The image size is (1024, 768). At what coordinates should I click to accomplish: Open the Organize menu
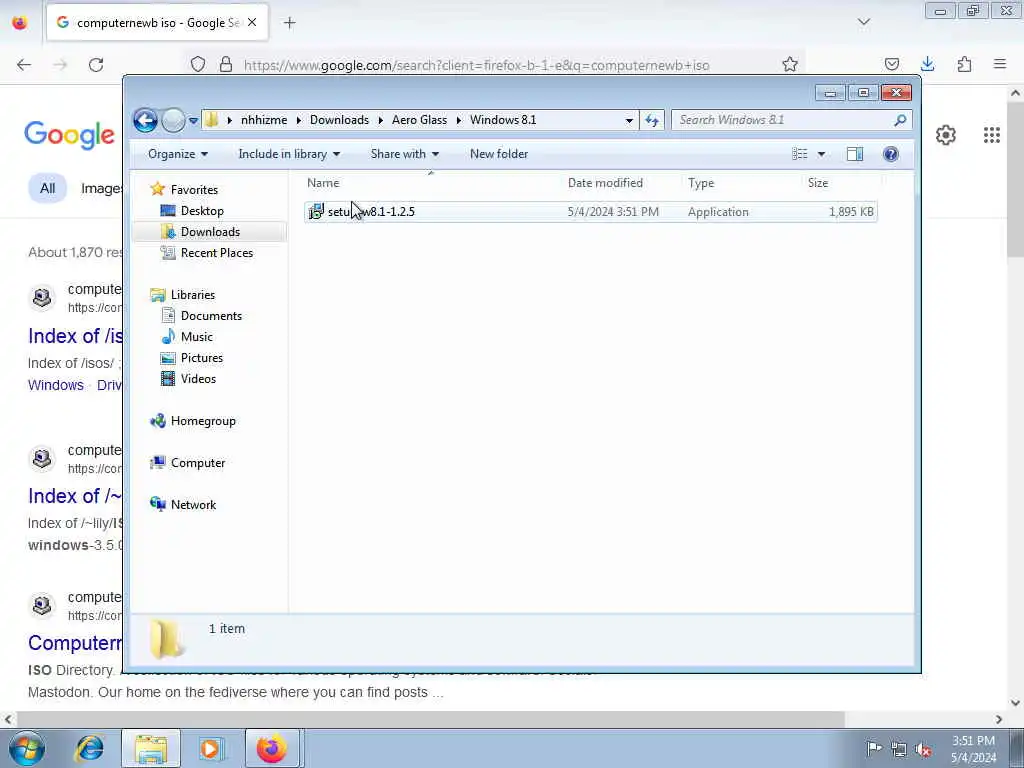click(x=178, y=154)
